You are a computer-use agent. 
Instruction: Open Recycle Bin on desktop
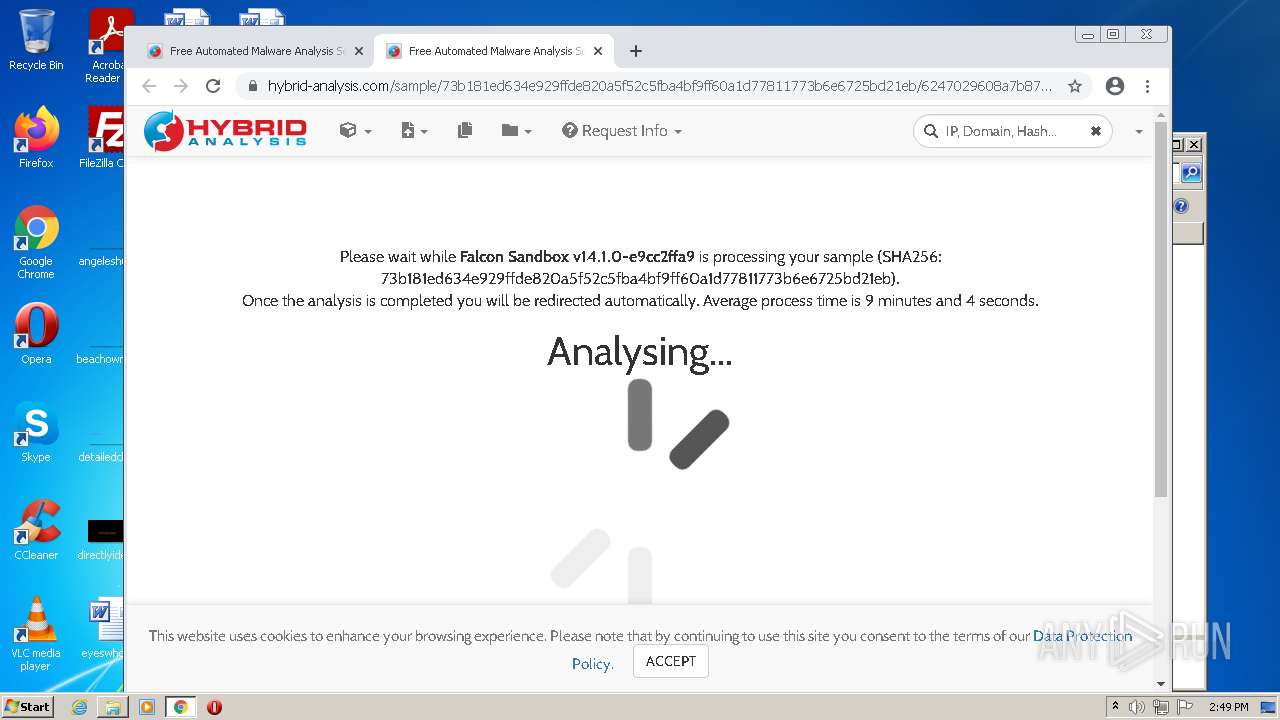tap(36, 40)
